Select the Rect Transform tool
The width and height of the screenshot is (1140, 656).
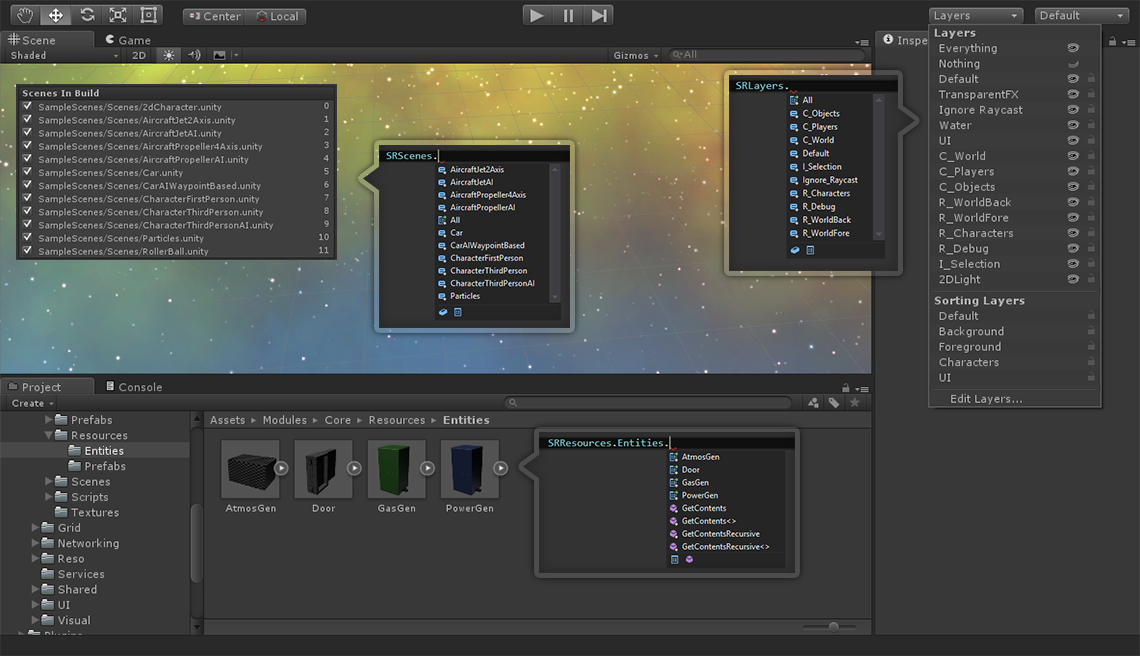tap(148, 15)
